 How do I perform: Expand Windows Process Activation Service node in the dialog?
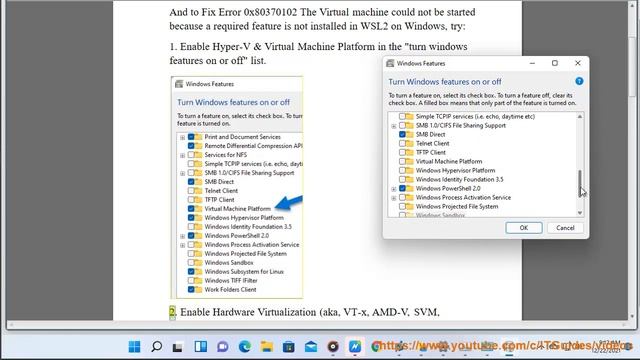[x=393, y=198]
